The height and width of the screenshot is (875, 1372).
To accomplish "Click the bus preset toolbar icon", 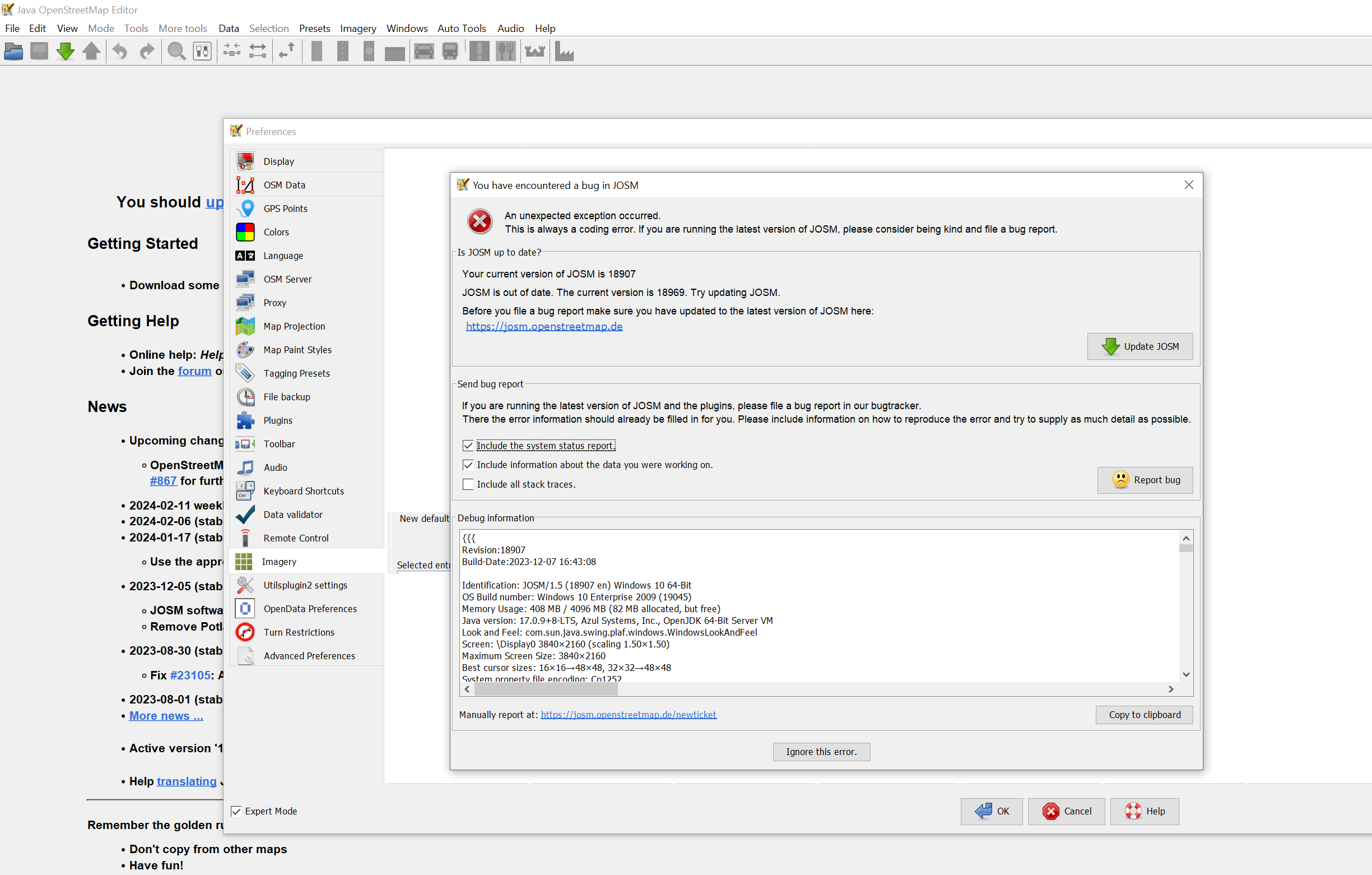I will click(x=450, y=52).
